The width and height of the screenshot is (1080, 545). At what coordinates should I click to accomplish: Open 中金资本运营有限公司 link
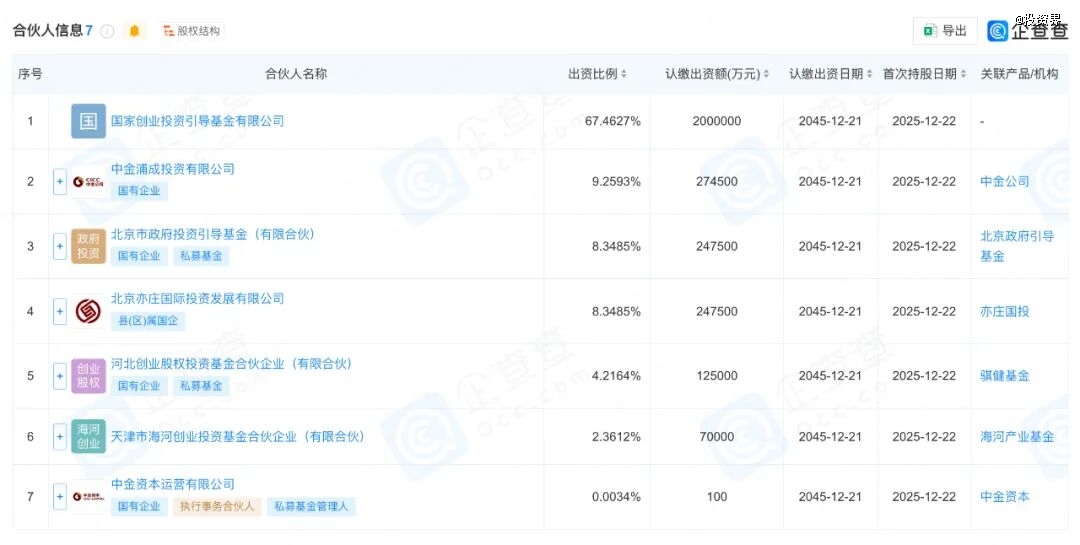tap(173, 484)
